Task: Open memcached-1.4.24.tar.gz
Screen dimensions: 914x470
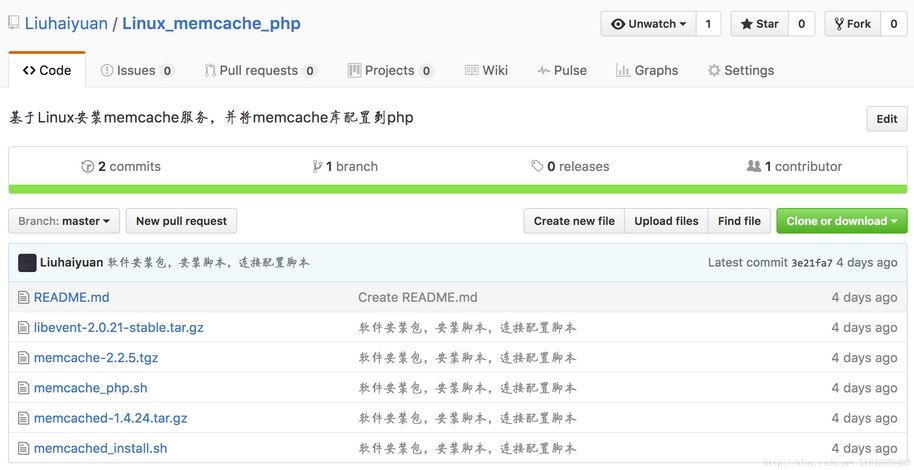Action: point(111,418)
